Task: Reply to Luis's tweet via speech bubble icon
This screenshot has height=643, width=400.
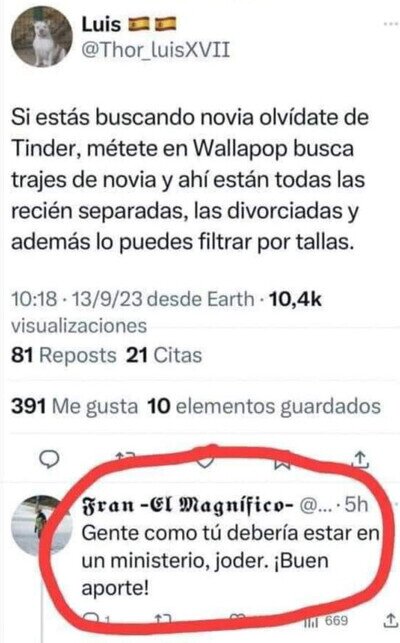Action: coord(49,459)
